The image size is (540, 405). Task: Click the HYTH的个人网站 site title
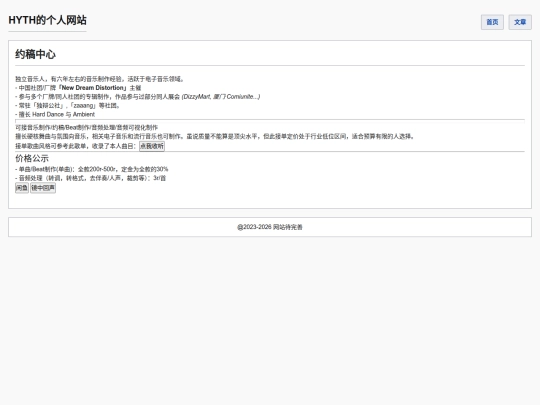(x=48, y=20)
